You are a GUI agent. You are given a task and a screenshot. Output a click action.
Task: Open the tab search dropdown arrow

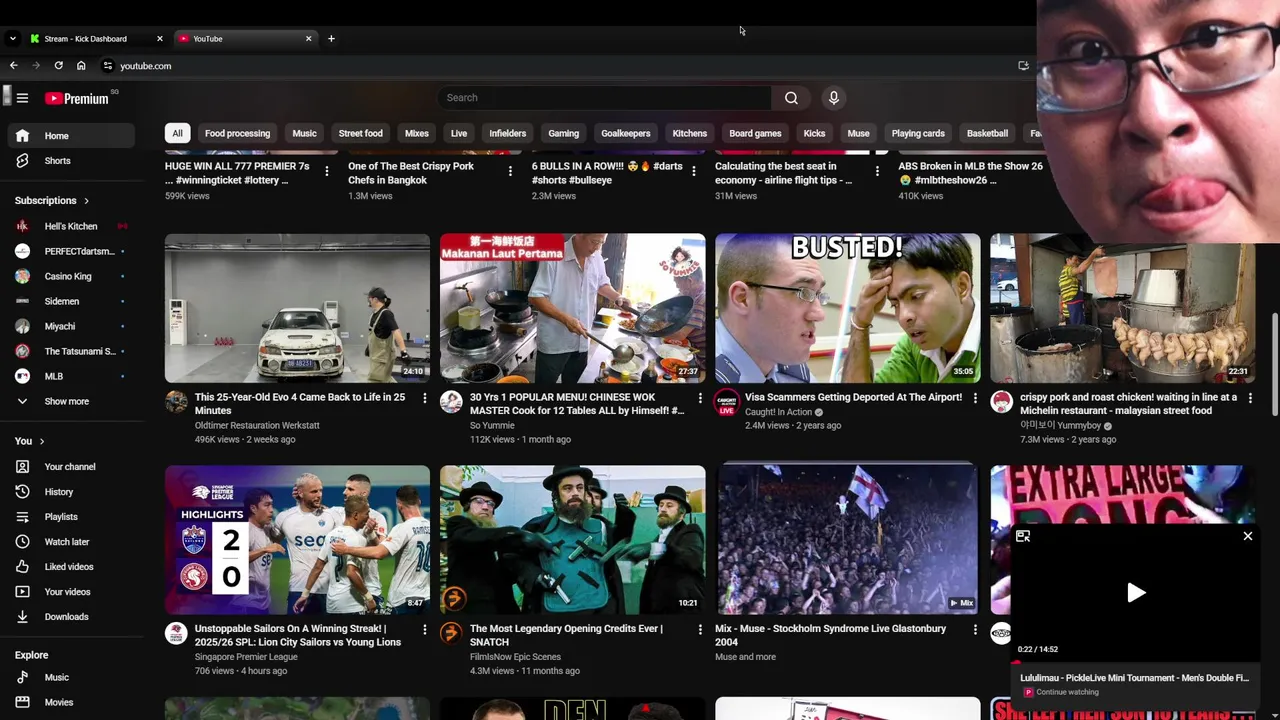12,39
